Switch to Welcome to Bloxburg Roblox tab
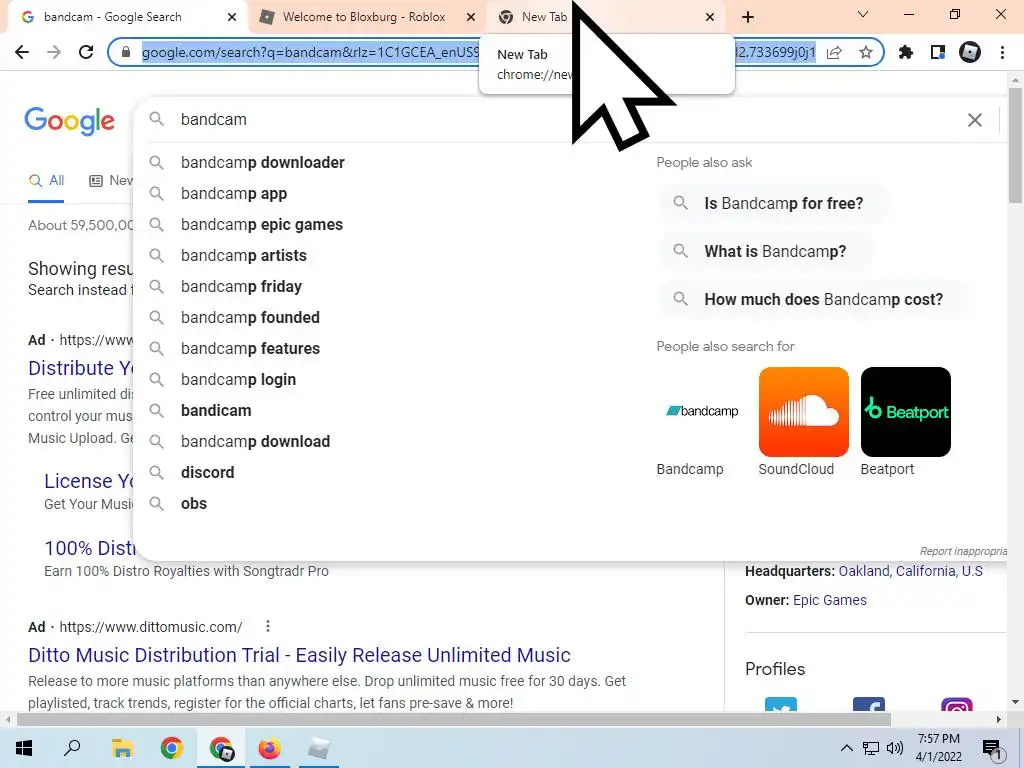1024x768 pixels. pyautogui.click(x=364, y=17)
